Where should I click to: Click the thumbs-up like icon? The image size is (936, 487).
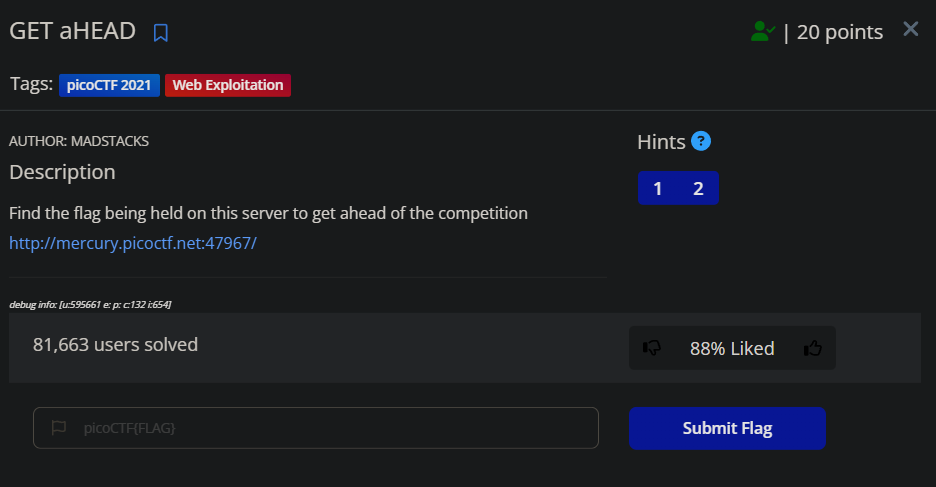coord(812,347)
